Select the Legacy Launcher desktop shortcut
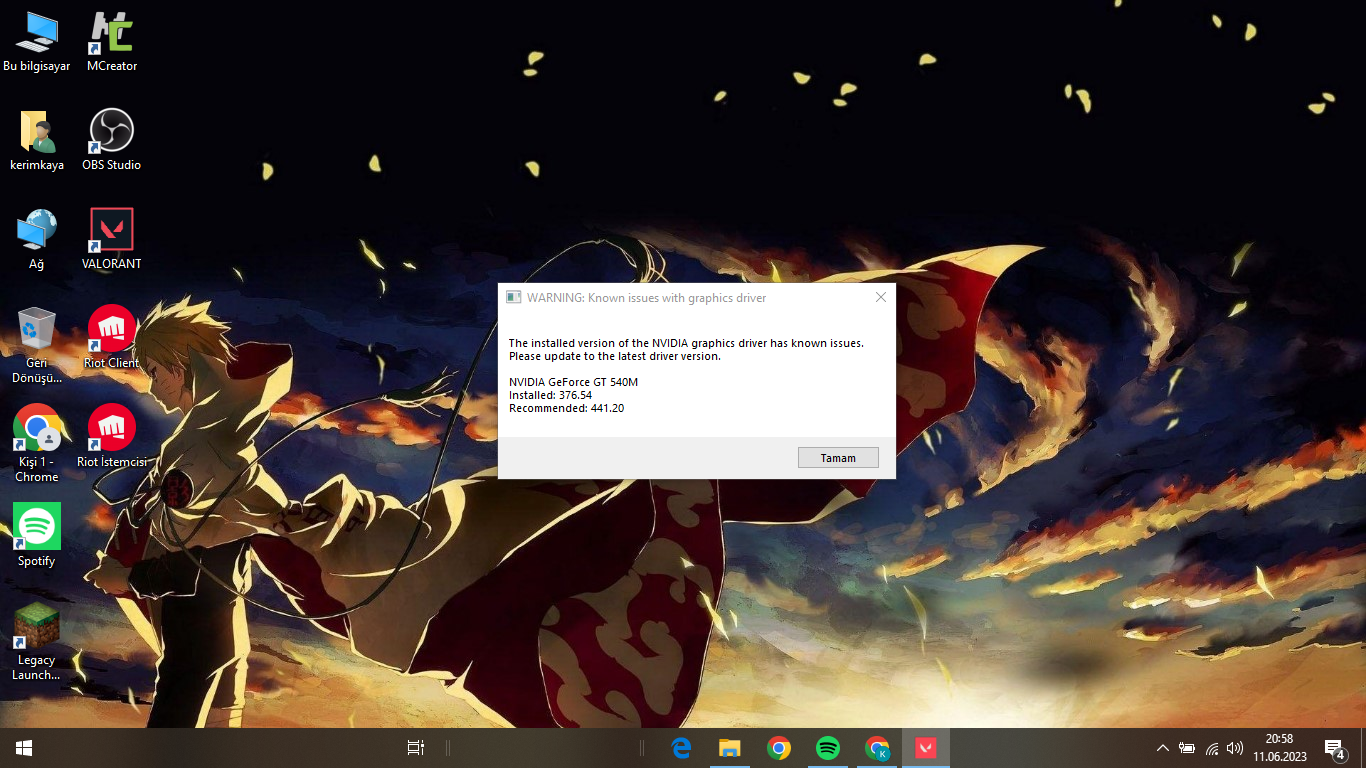This screenshot has width=1366, height=768. click(37, 642)
